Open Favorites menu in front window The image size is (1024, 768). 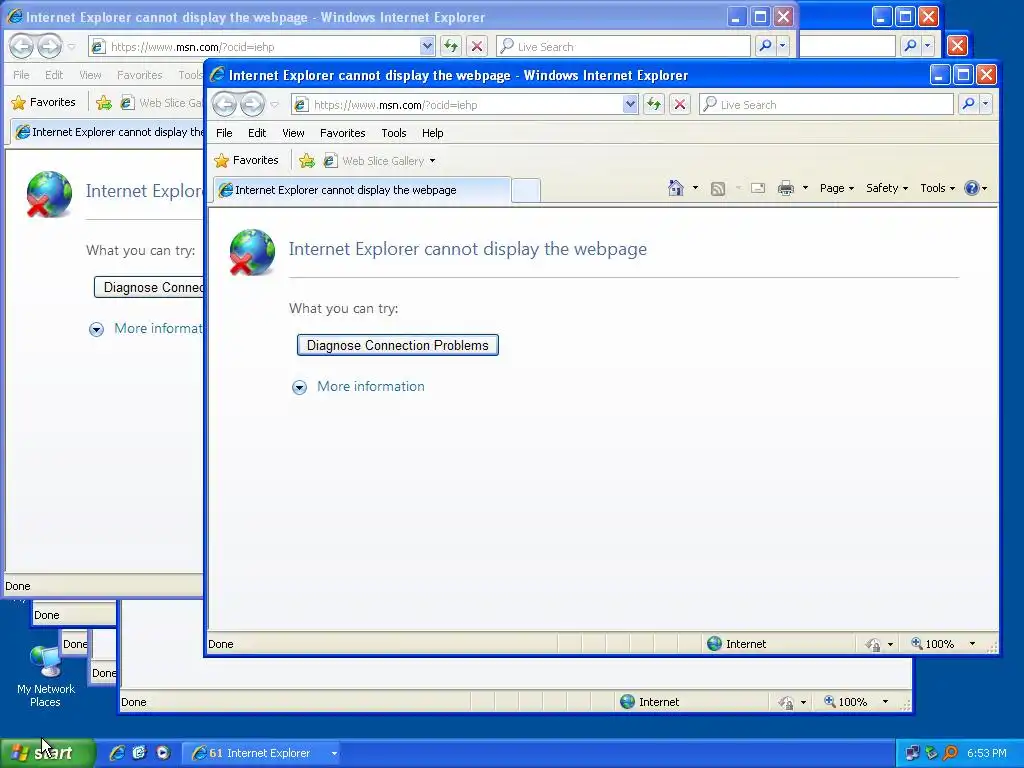(342, 133)
